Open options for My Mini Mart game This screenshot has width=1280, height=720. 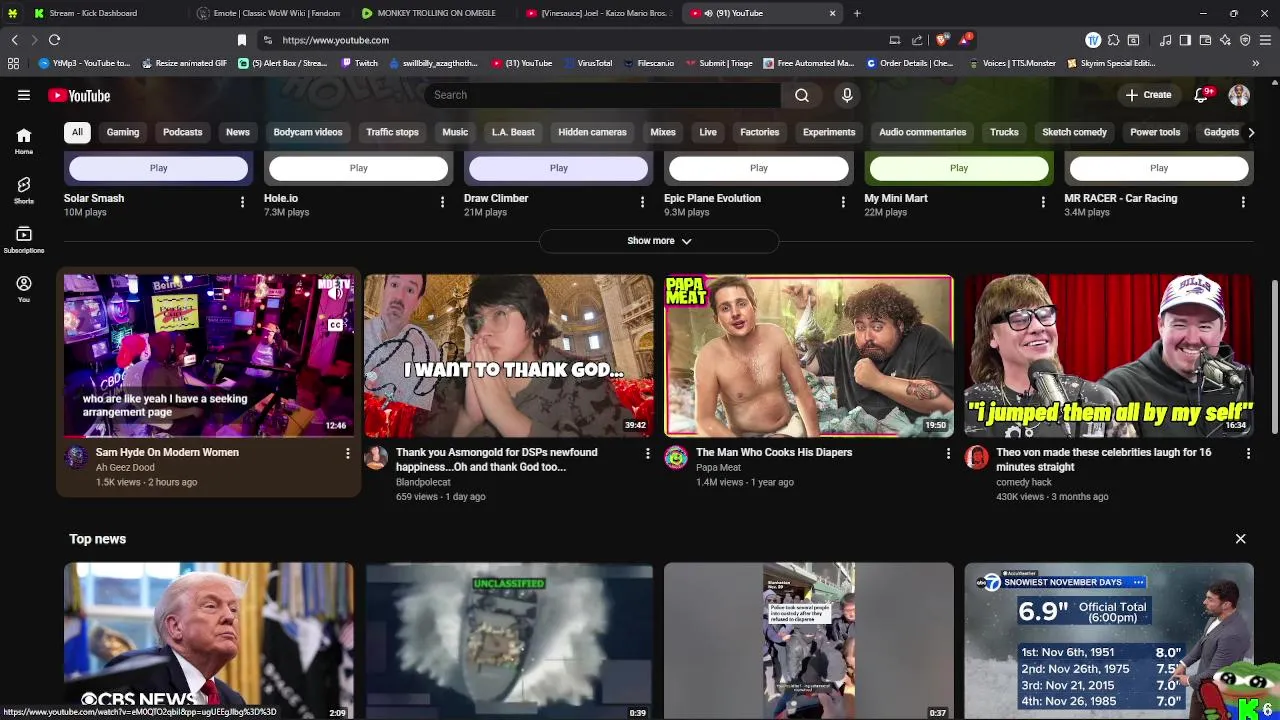coord(1043,202)
